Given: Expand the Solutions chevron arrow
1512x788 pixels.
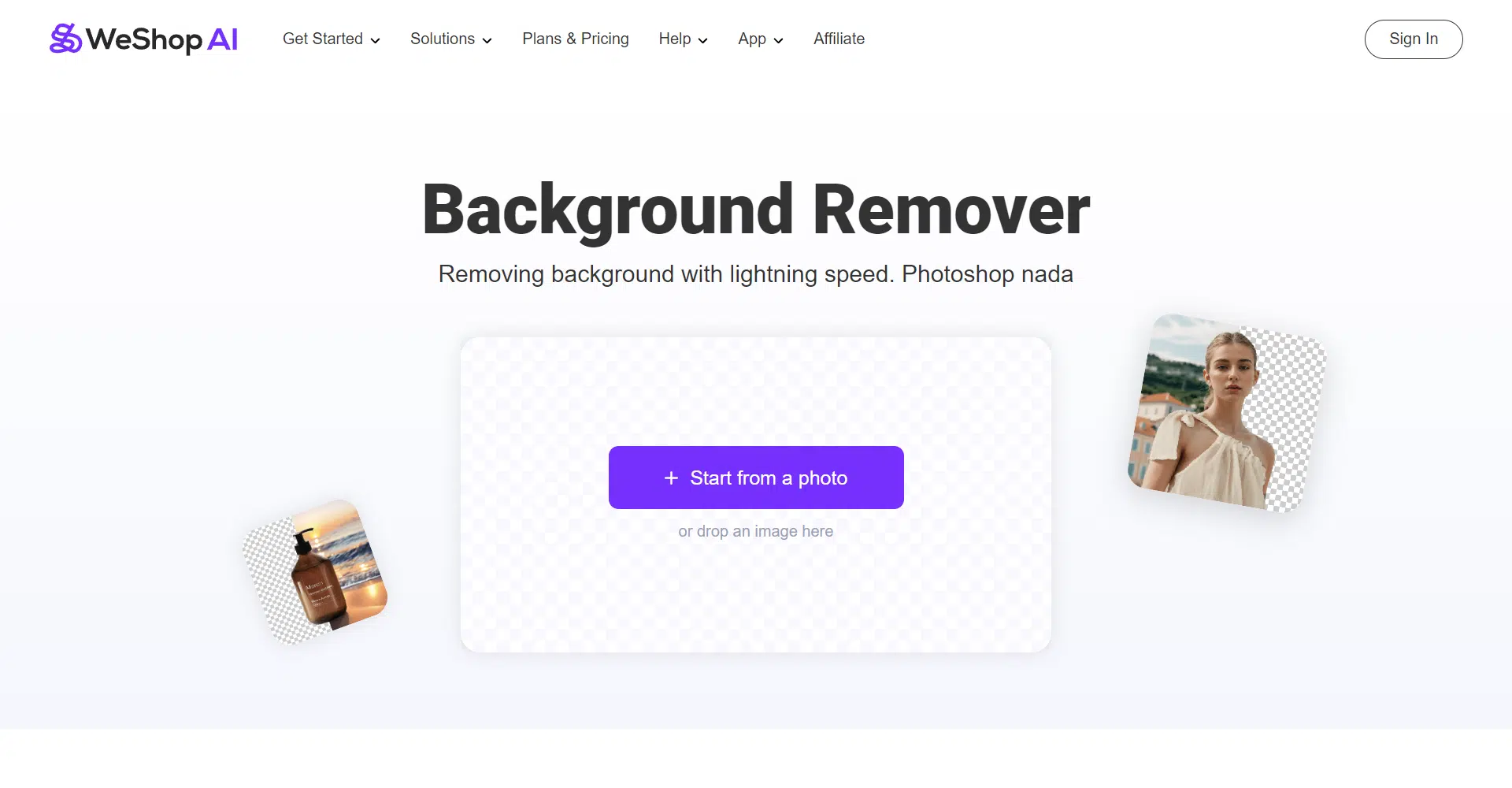Looking at the screenshot, I should [487, 40].
